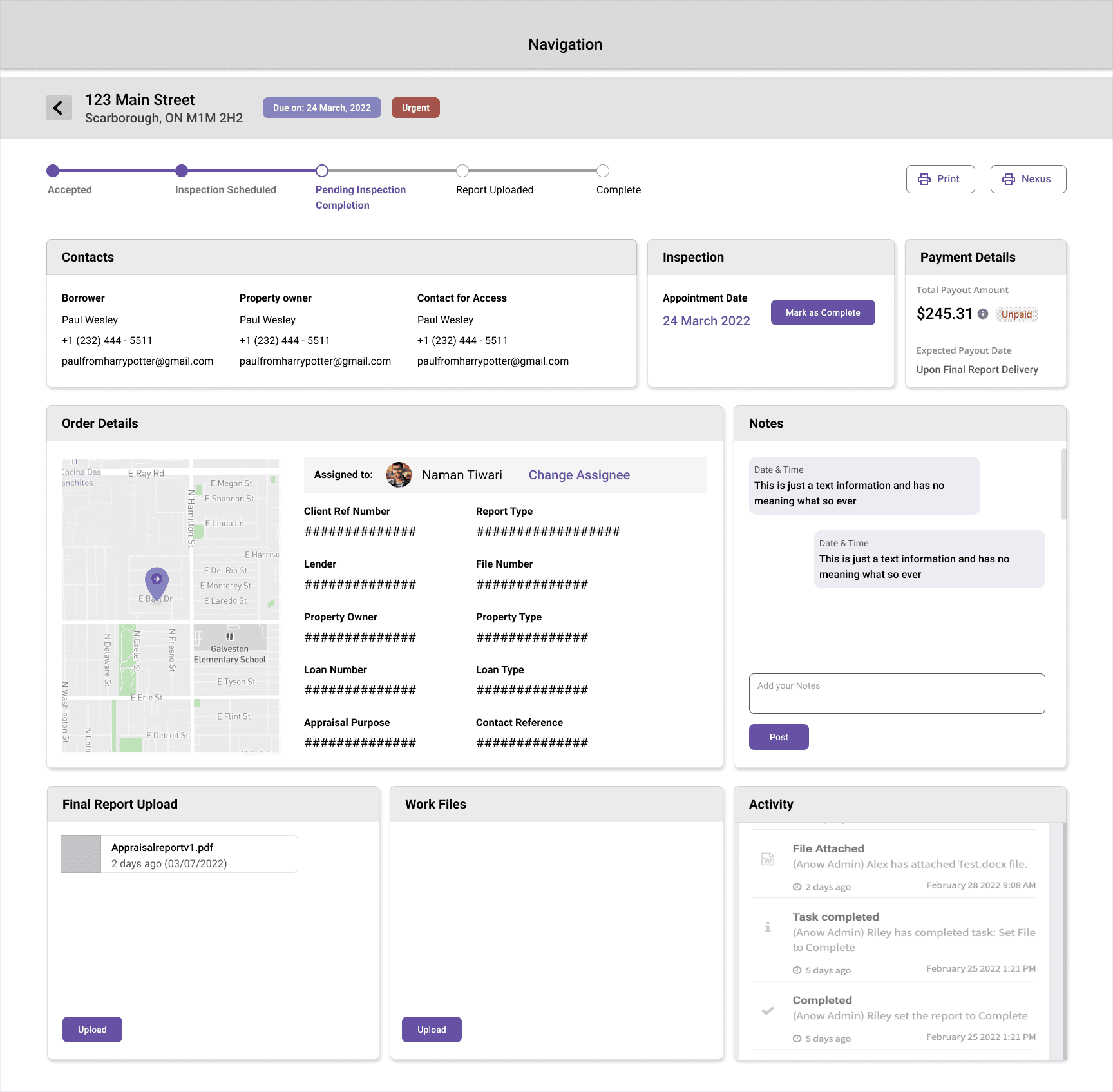Click the info icon on Task completed entry
Screen dimensions: 1113x1092
pos(767,928)
